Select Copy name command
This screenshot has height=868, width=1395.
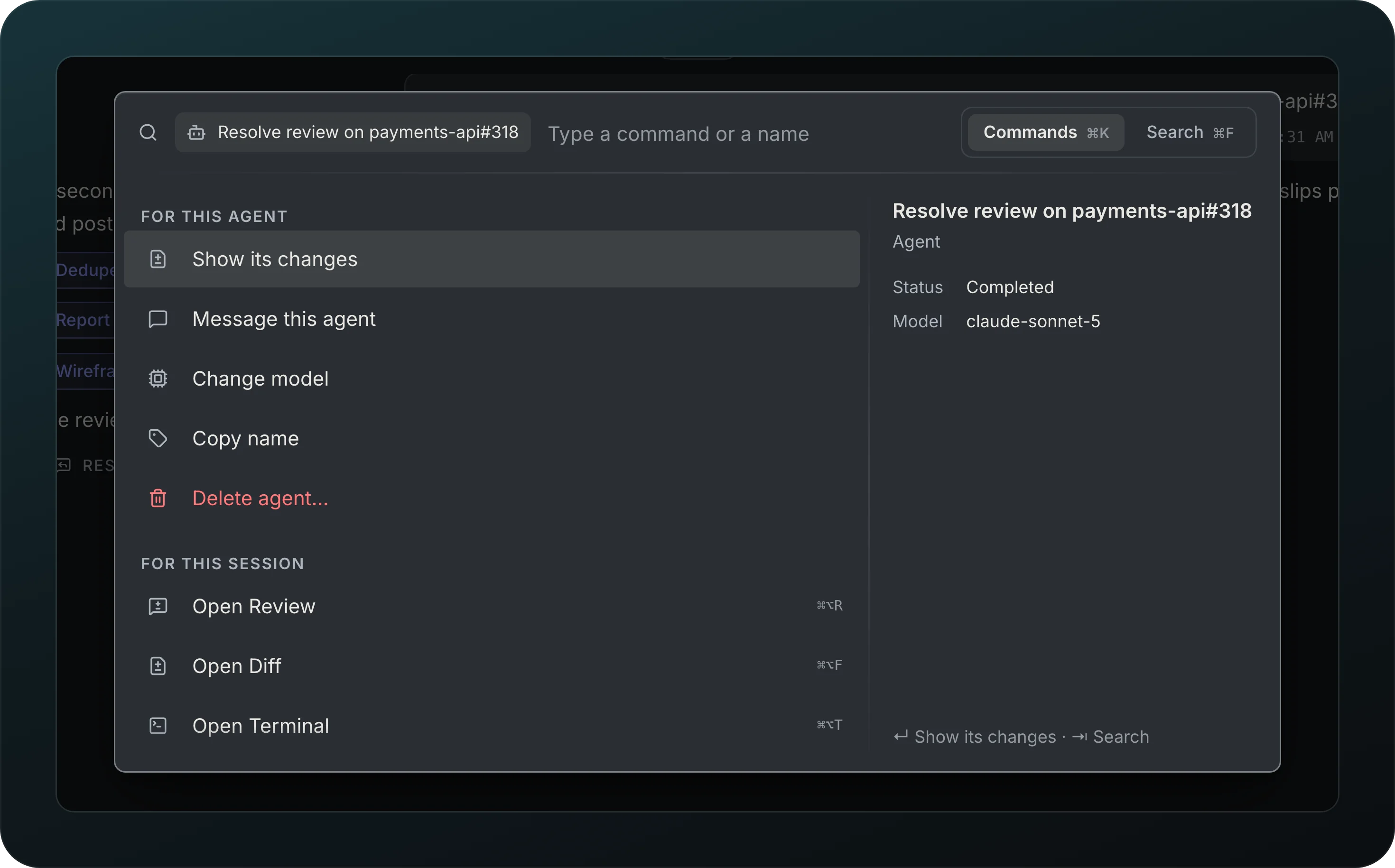tap(492, 439)
